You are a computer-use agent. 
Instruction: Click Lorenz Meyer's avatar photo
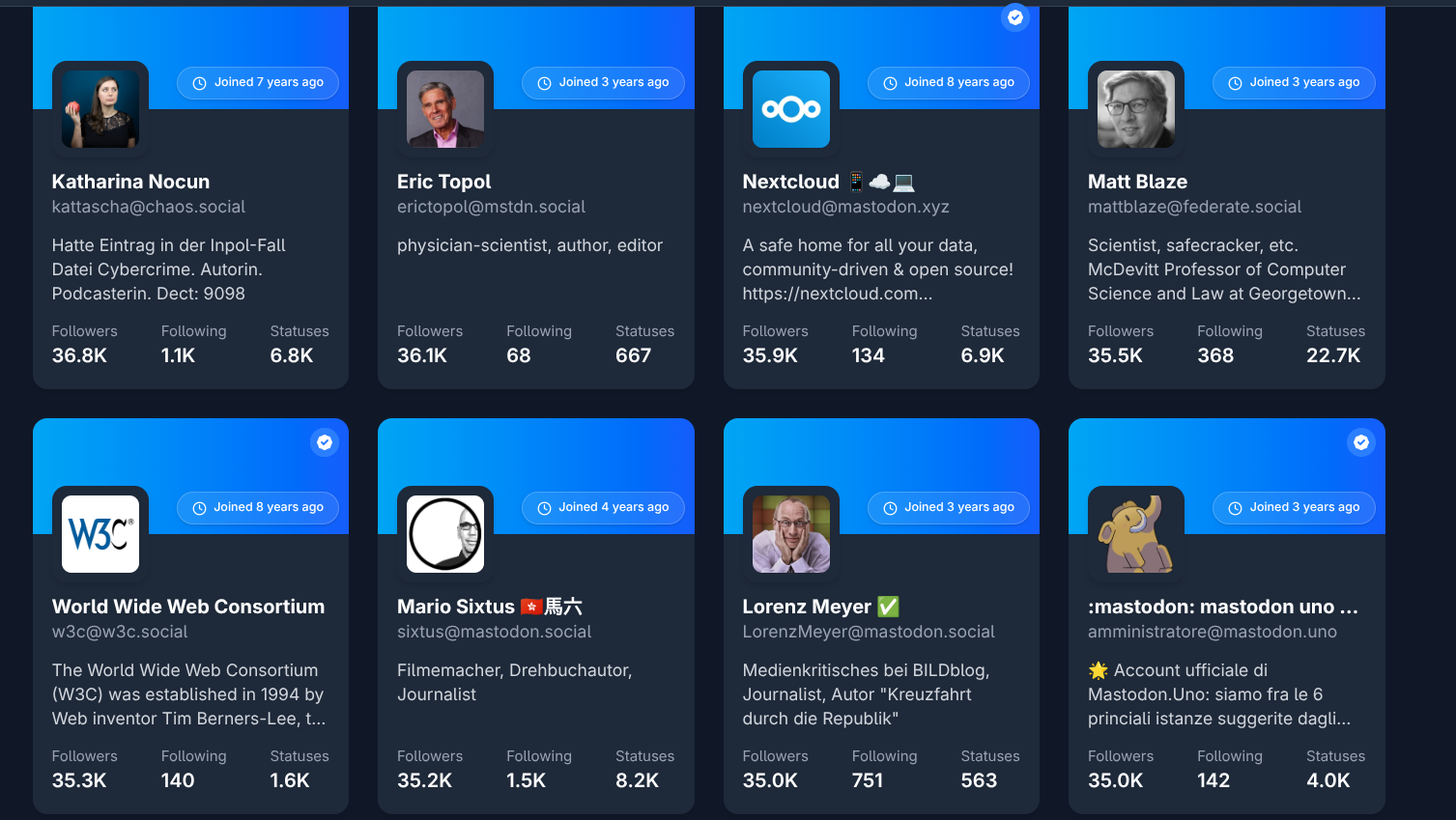pyautogui.click(x=791, y=534)
